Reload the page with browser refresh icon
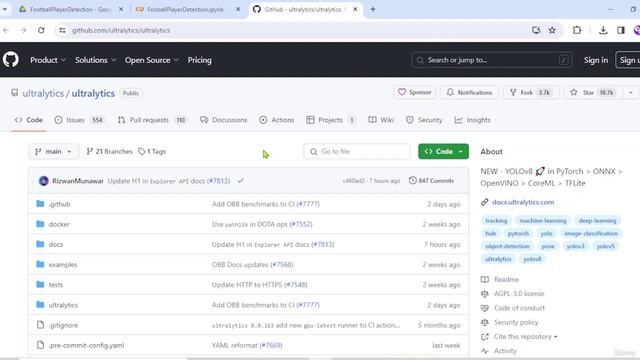This screenshot has height=360, width=640. [x=41, y=30]
